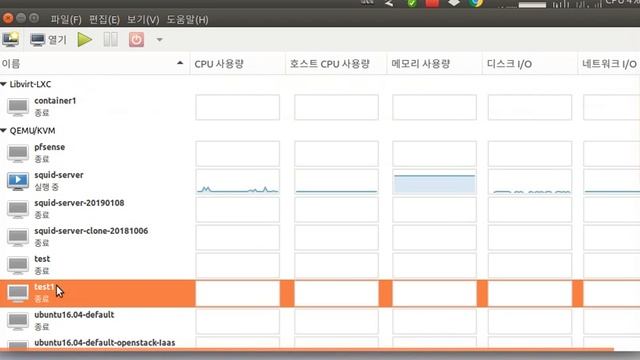Click the test VM monitor icon
Image resolution: width=640 pixels, height=360 pixels.
click(18, 265)
